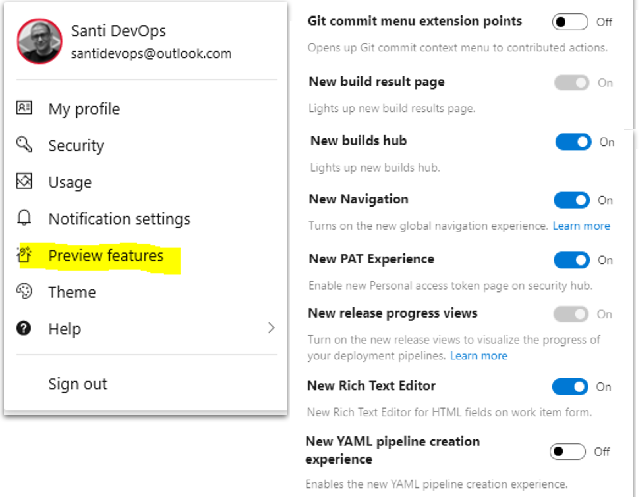Click the Notification settings bell icon
Viewport: 640px width, 500px height.
point(25,218)
